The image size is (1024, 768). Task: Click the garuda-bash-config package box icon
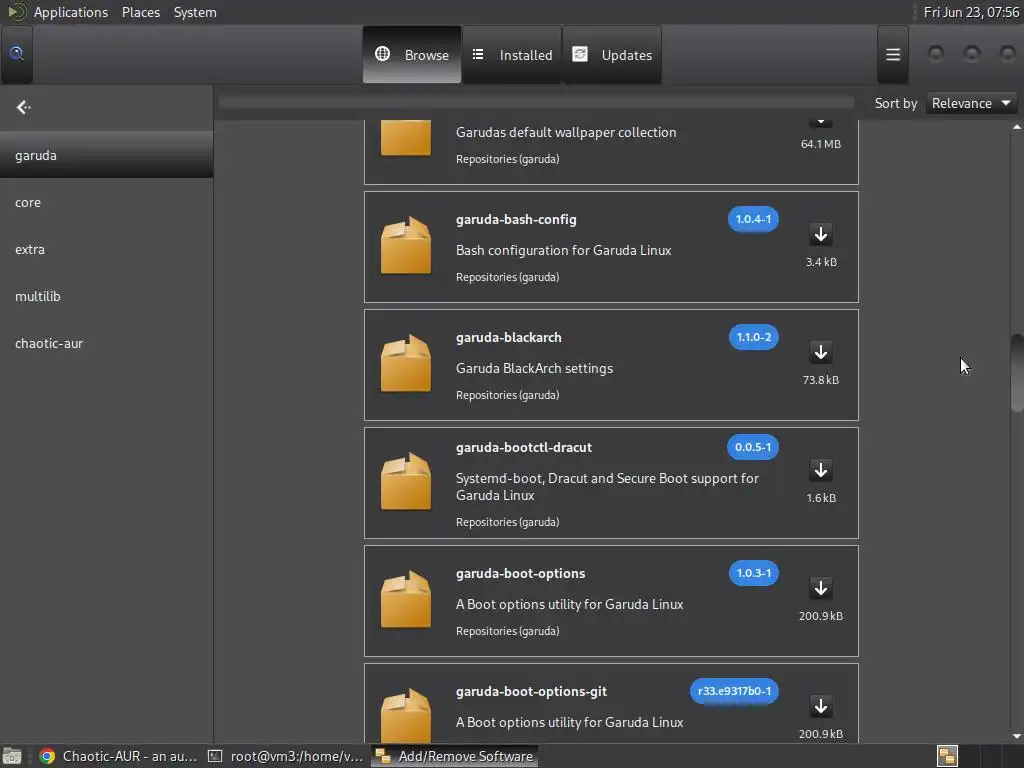point(406,246)
